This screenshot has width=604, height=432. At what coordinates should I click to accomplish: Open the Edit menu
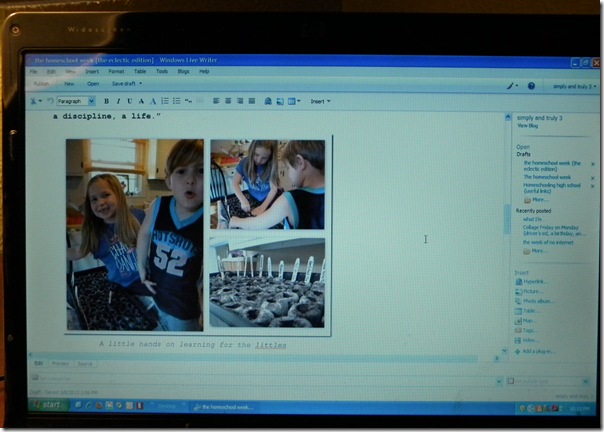51,72
